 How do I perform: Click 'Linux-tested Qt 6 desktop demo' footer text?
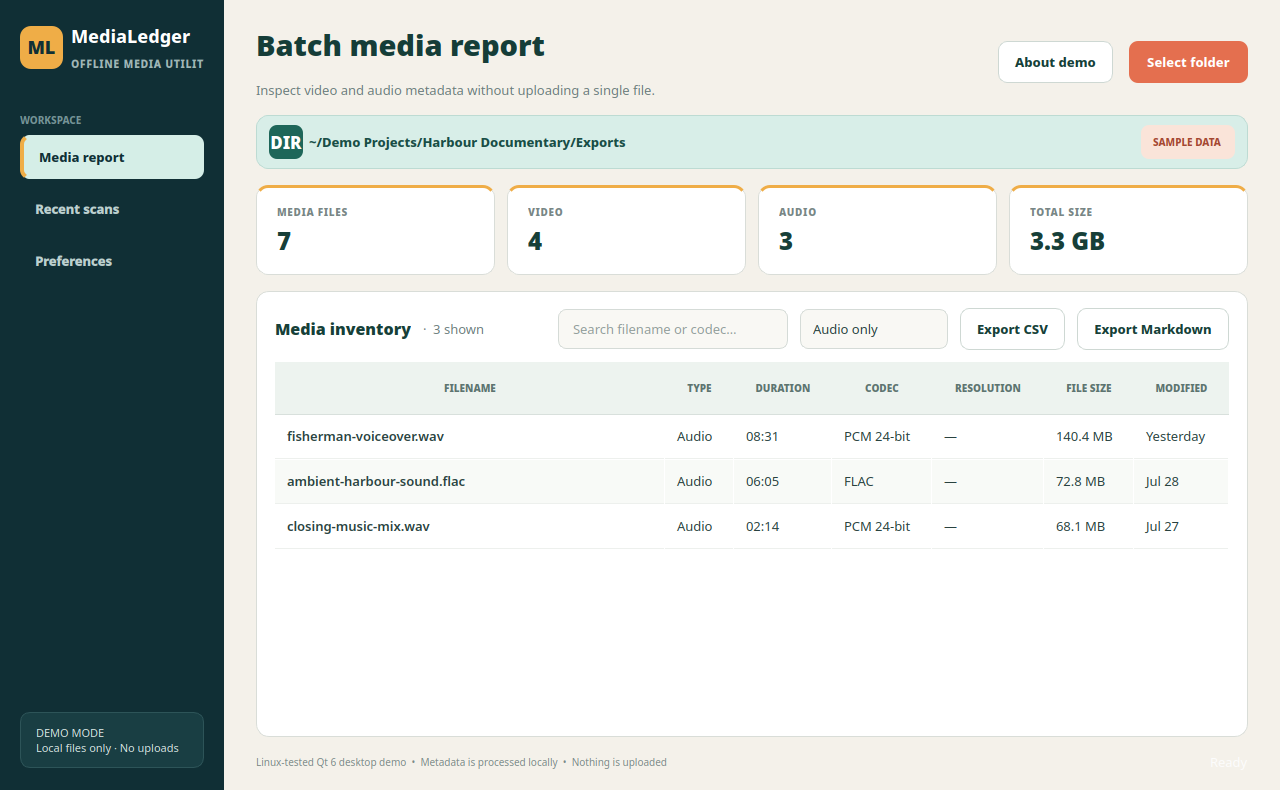click(331, 762)
